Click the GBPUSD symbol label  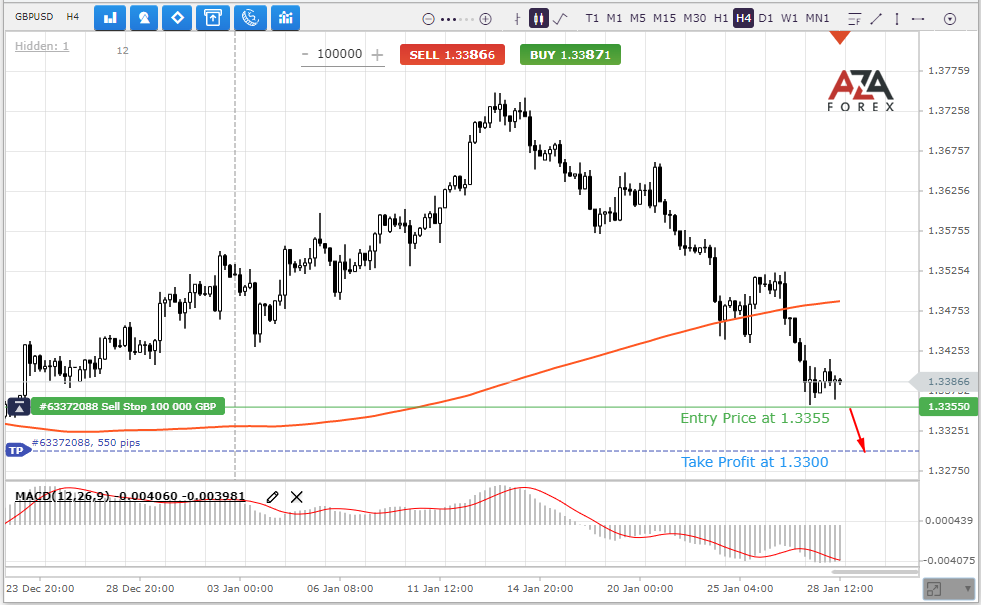34,16
